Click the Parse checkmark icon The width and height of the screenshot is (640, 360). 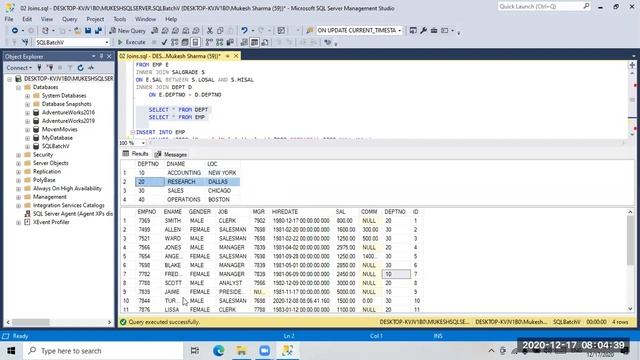pos(164,42)
